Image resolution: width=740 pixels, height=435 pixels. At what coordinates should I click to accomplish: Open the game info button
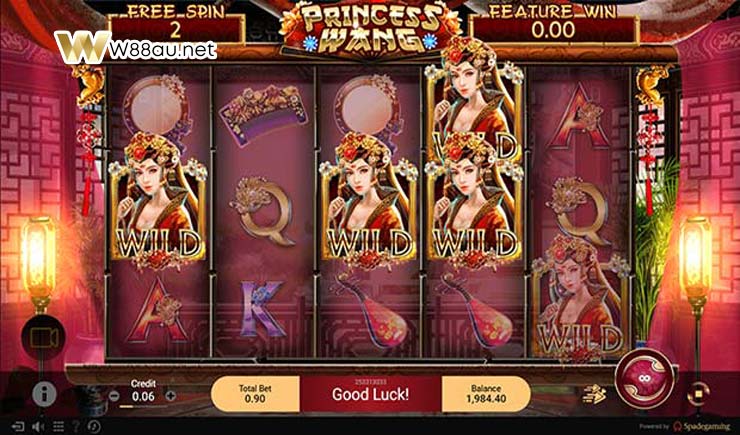(44, 394)
